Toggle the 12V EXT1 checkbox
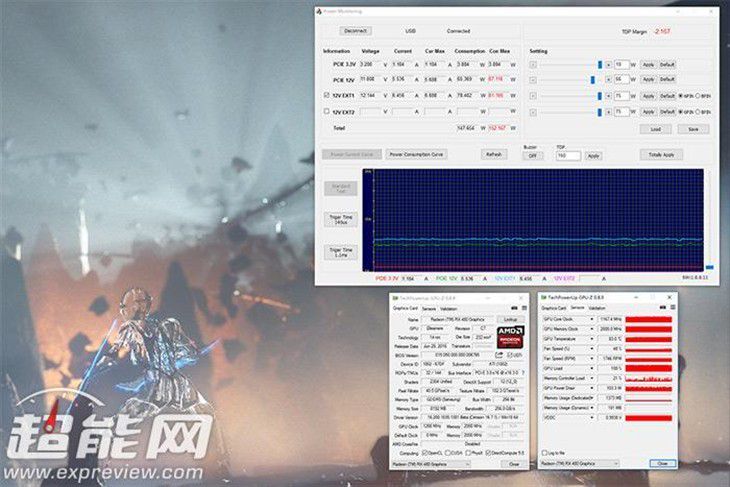730x487 pixels. (326, 95)
